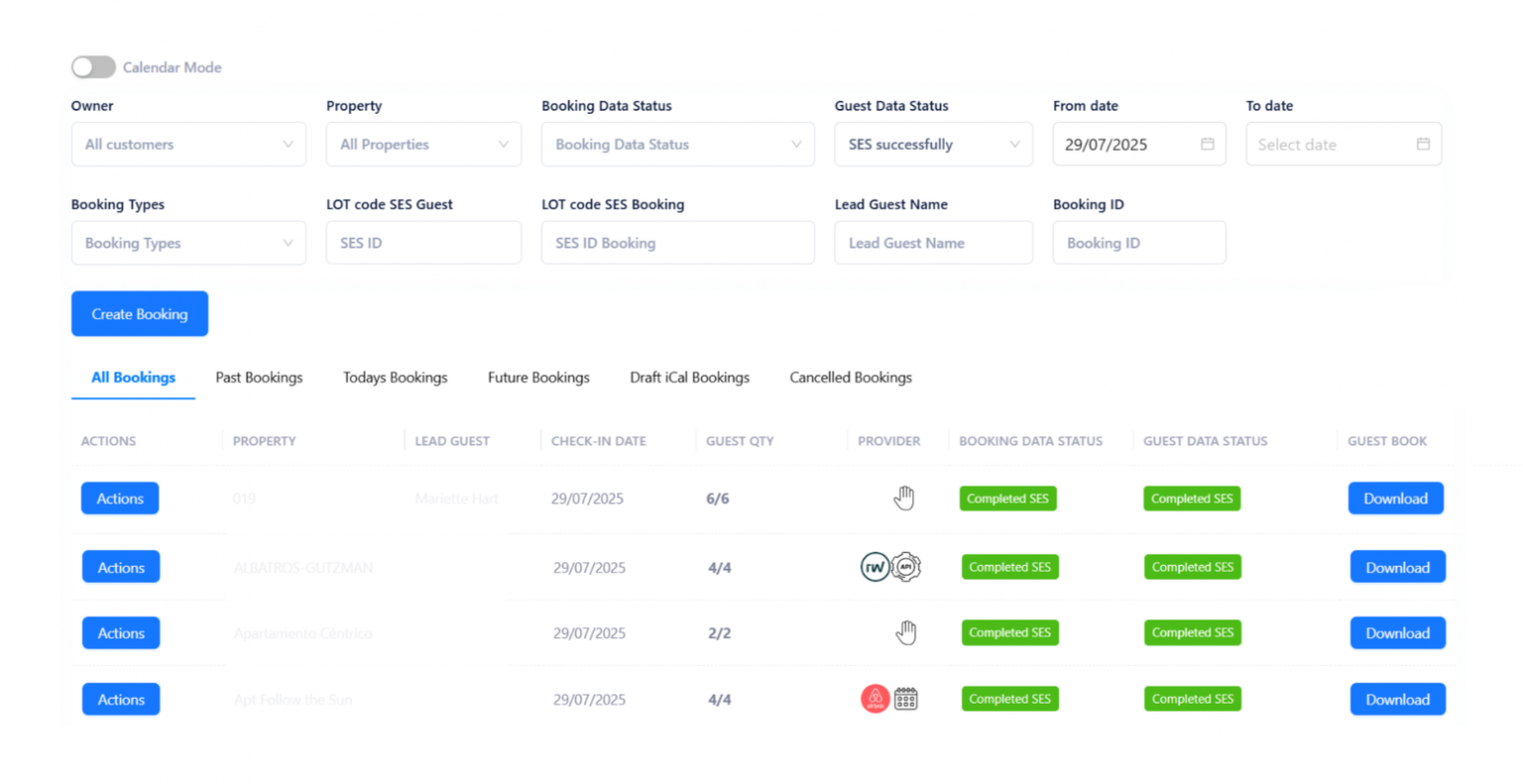Open the Owner All customers dropdown
Image resolution: width=1523 pixels, height=784 pixels.
[x=188, y=144]
